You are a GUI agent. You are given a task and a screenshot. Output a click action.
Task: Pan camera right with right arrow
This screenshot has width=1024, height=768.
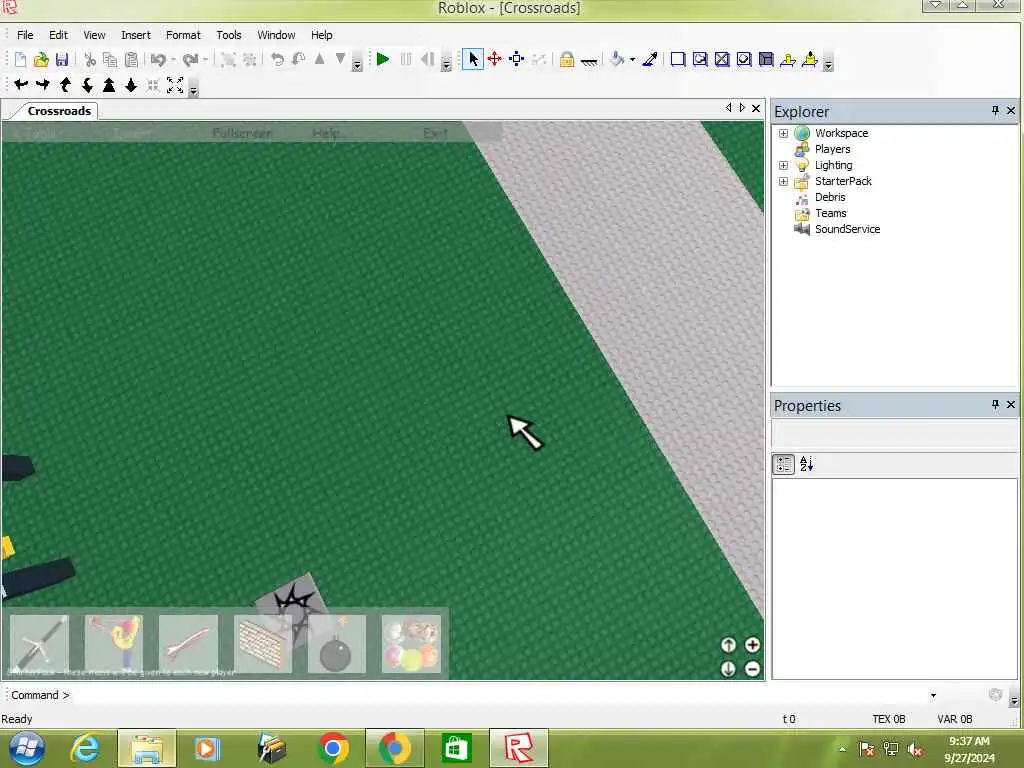43,84
